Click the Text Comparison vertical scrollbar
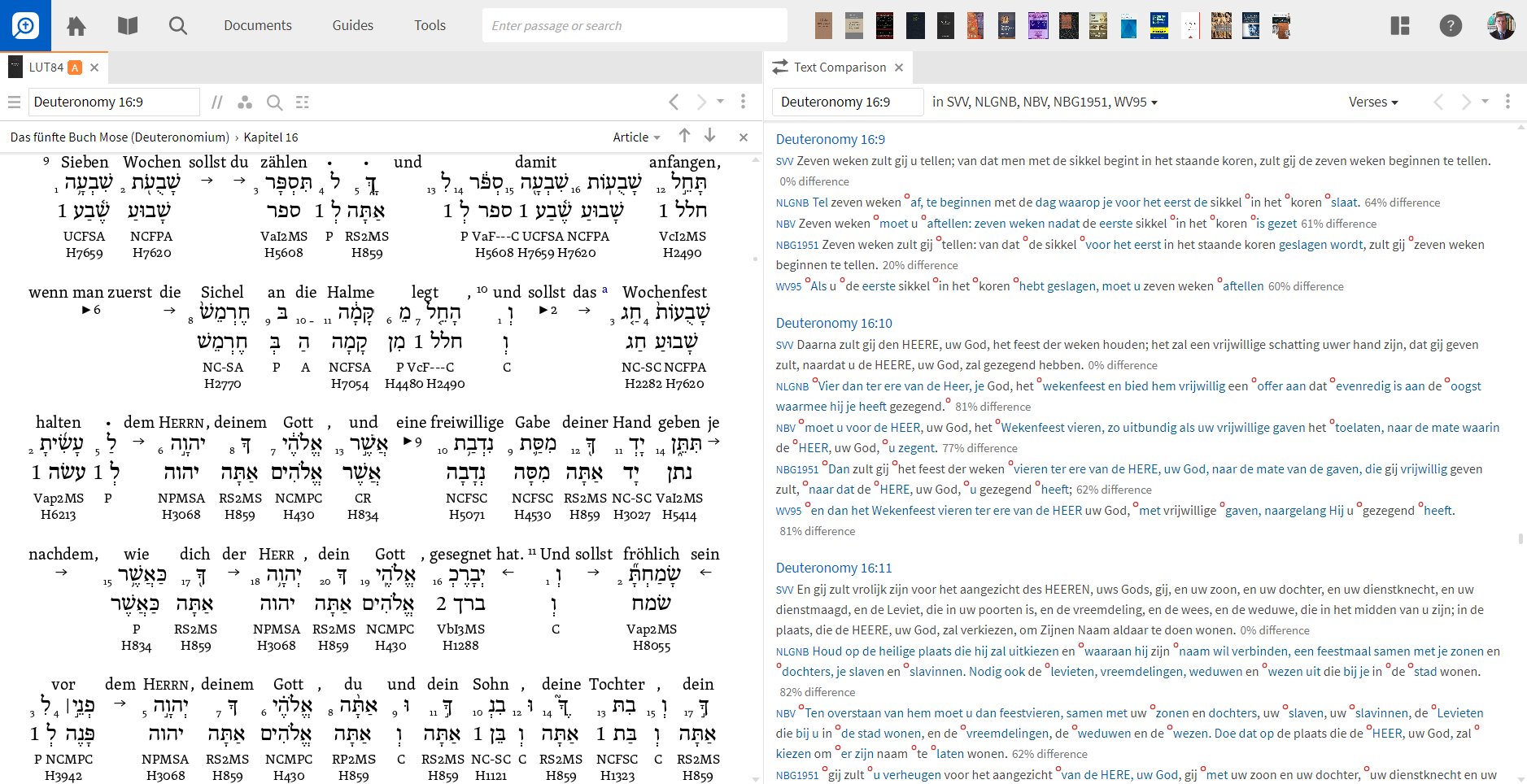The height and width of the screenshot is (784, 1527). (1520, 538)
